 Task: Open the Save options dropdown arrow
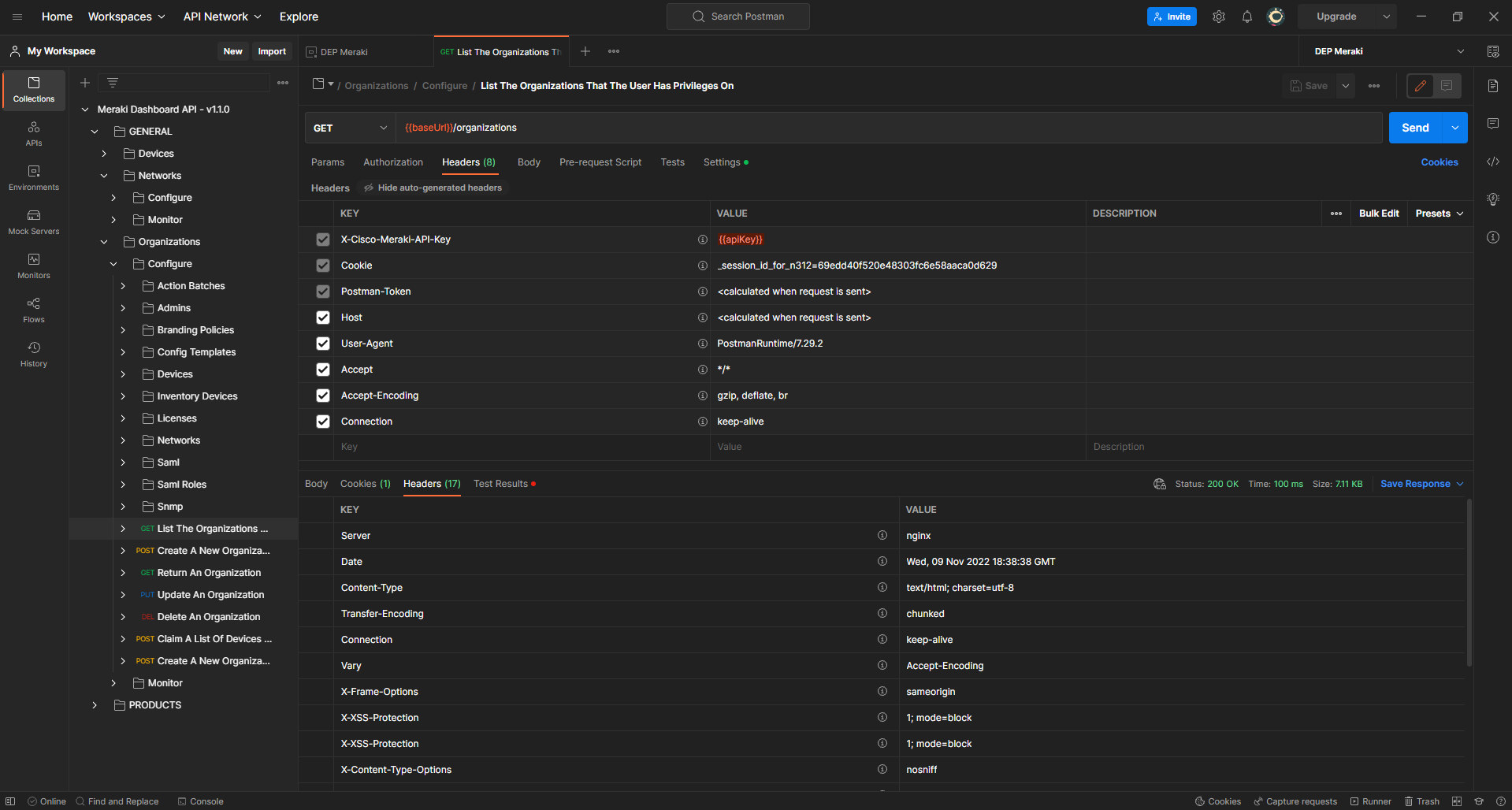1346,86
